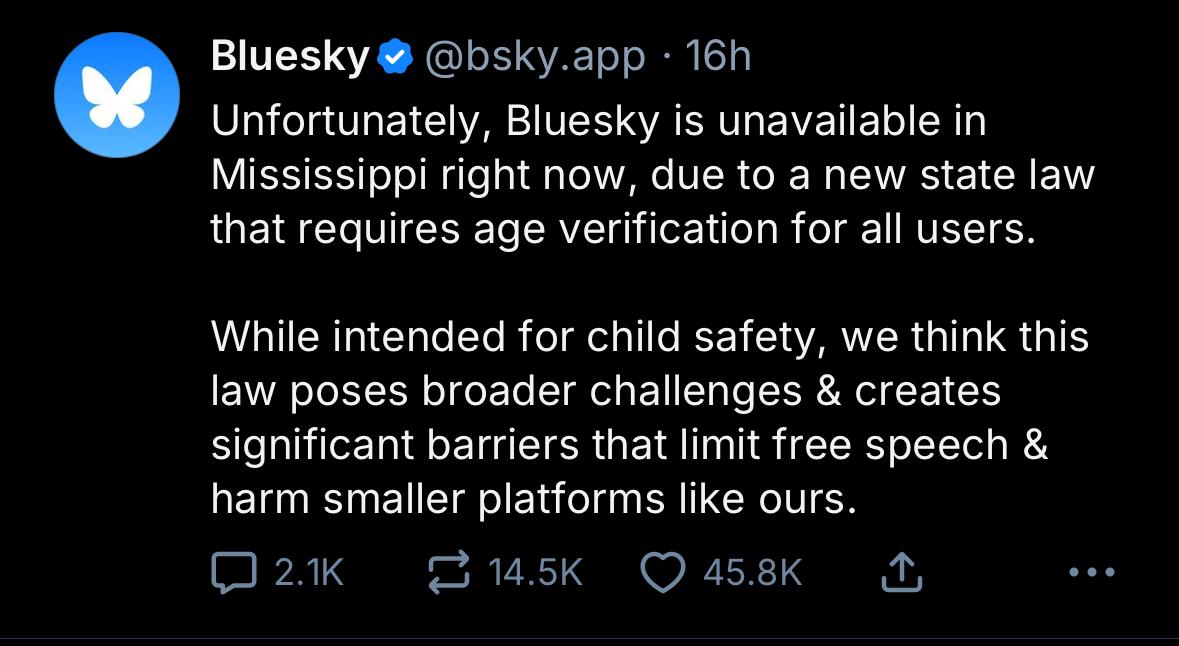Click the line 'While intended for child safety'
The image size is (1179, 646).
tap(650, 336)
